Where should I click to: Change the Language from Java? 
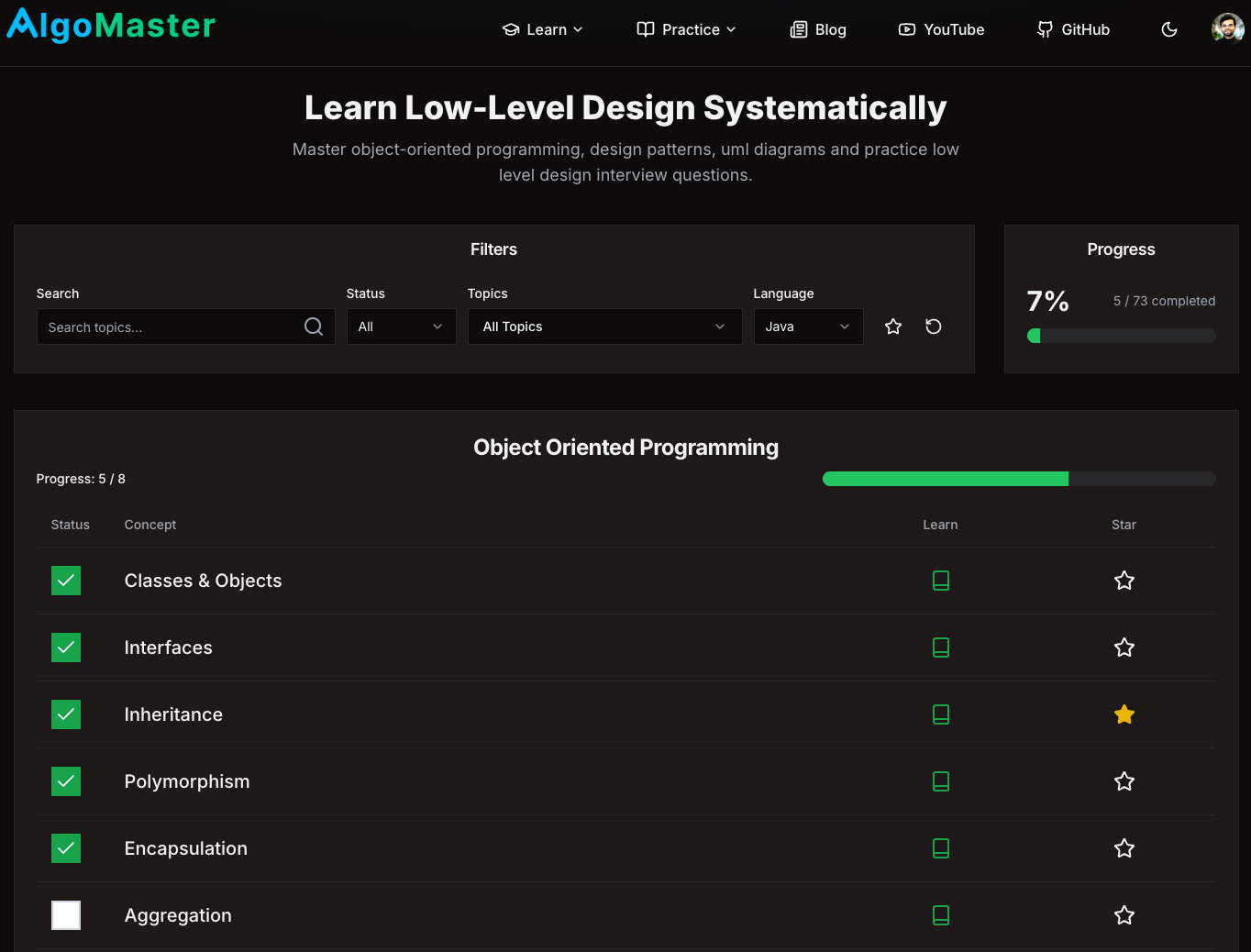[807, 327]
